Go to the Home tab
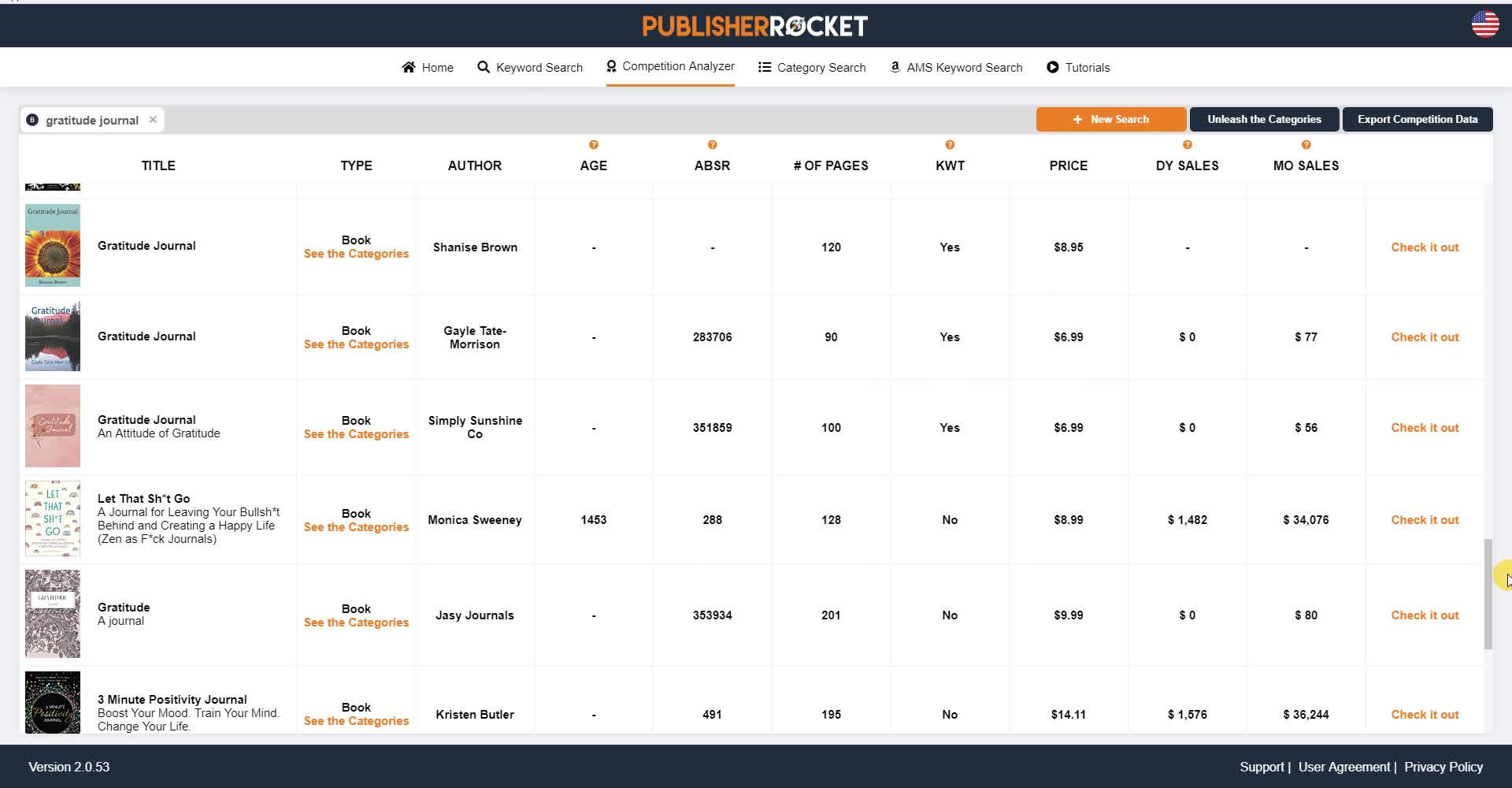The image size is (1512, 788). [428, 68]
